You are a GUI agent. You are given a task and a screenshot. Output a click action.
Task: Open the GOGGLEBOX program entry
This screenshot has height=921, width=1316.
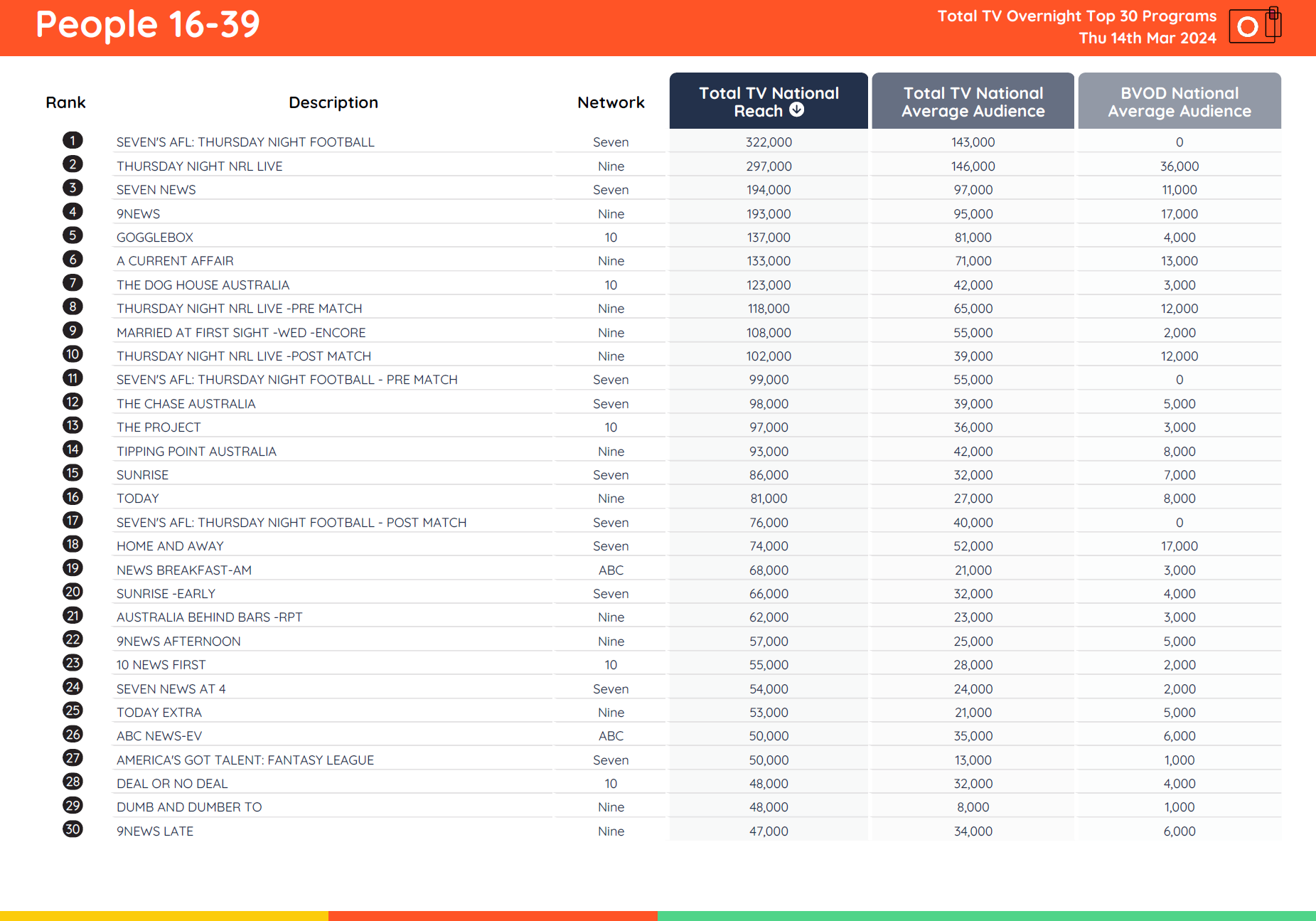coord(154,236)
